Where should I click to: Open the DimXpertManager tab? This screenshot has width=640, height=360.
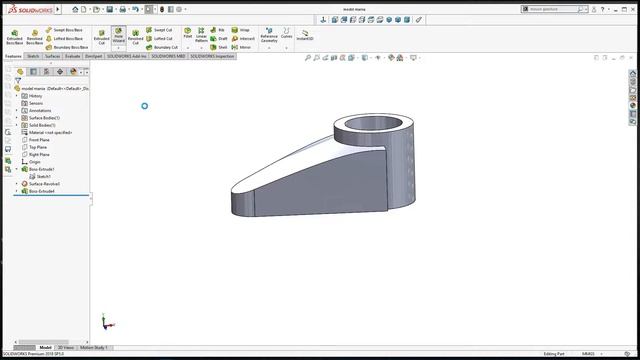(x=60, y=71)
